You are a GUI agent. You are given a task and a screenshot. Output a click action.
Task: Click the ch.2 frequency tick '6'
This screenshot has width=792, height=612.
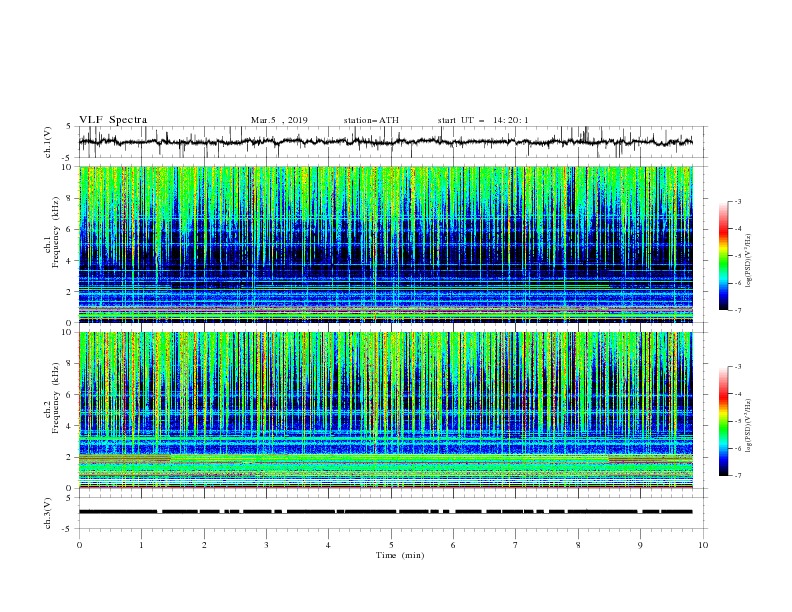click(x=71, y=395)
